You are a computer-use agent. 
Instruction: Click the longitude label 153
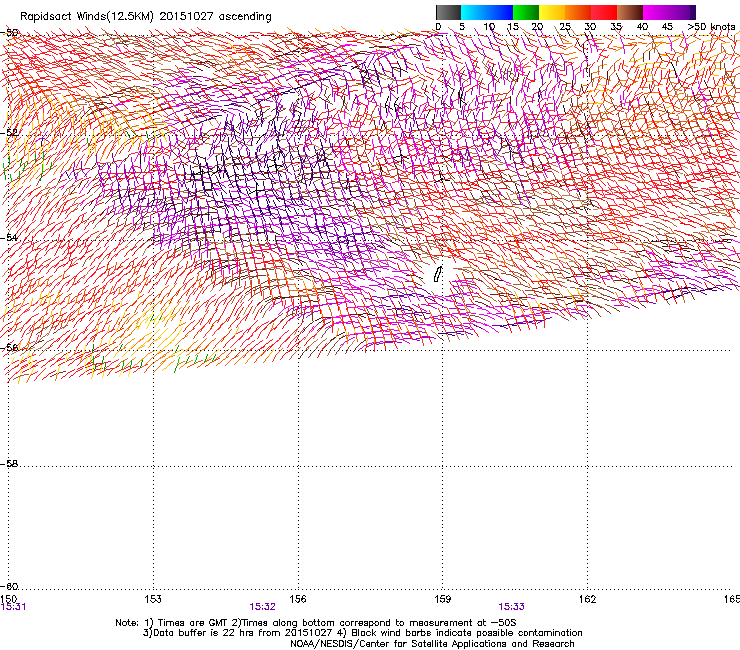(153, 599)
